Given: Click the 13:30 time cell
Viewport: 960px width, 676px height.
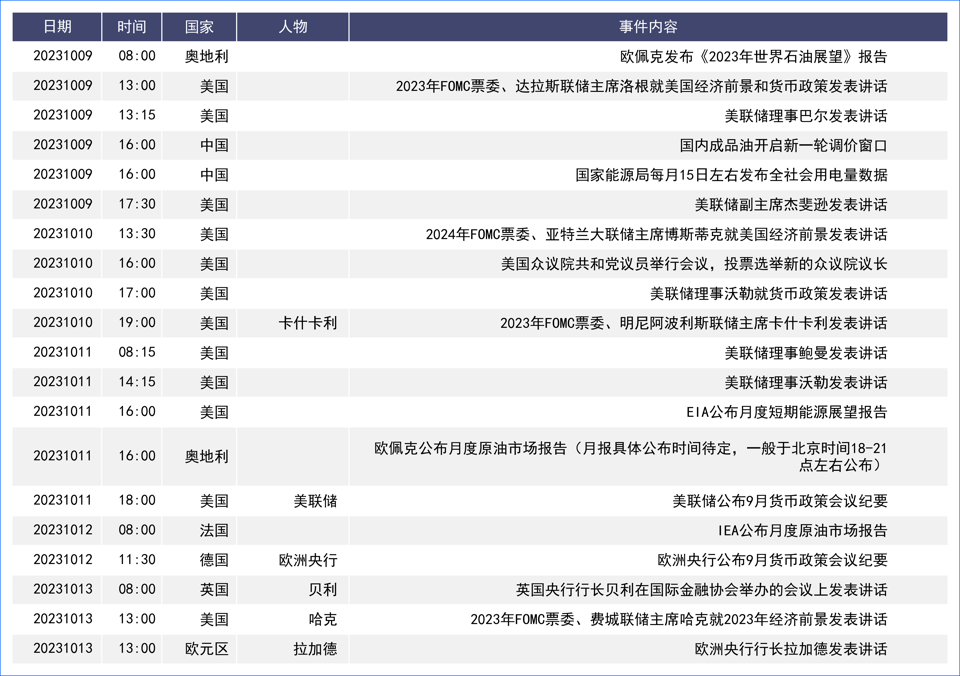Looking at the screenshot, I should tap(137, 234).
